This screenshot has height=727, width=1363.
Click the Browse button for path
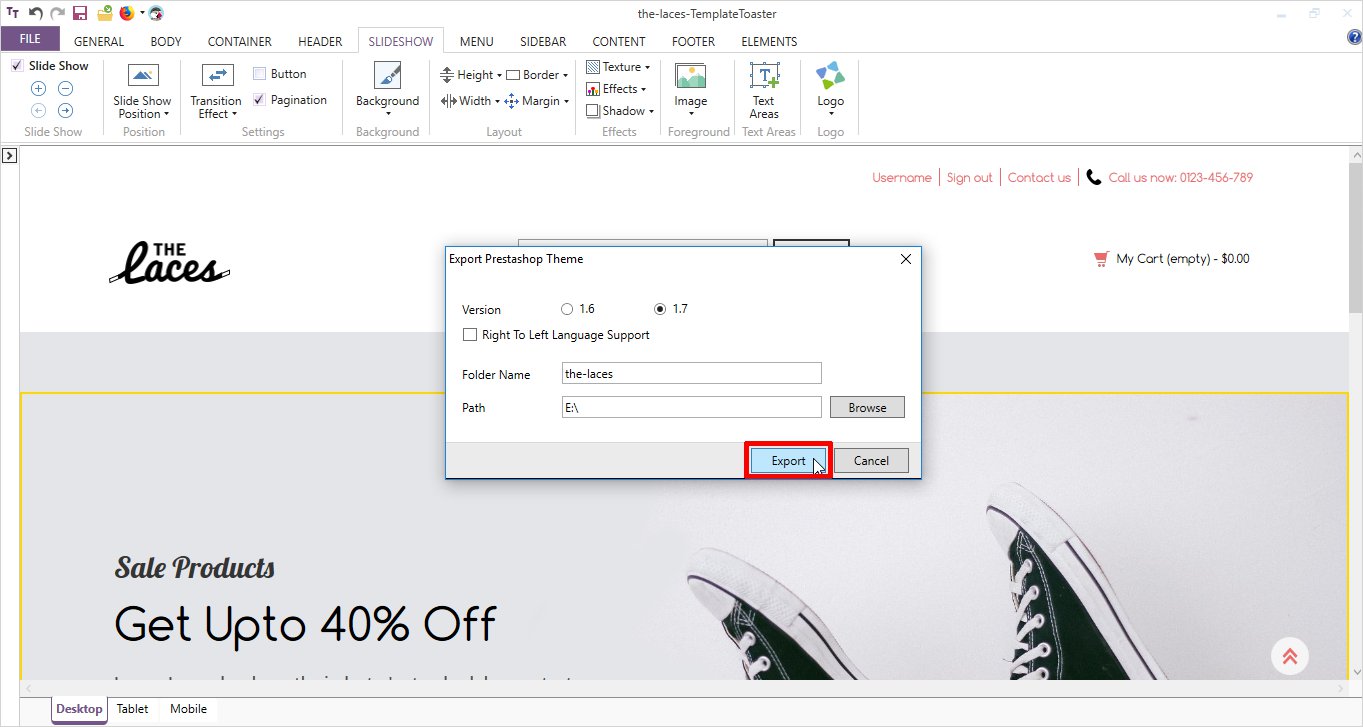[867, 408]
